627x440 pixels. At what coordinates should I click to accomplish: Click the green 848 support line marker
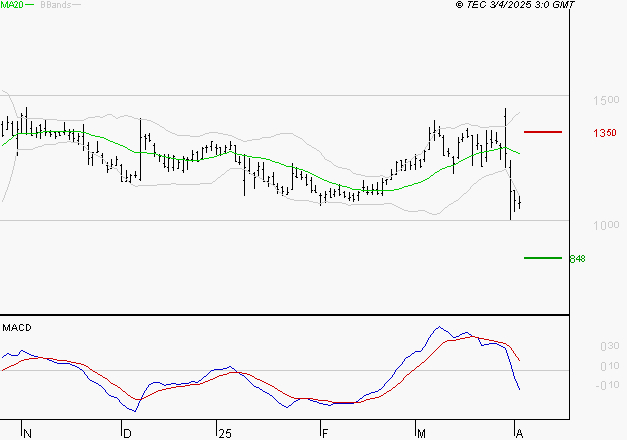[x=543, y=258]
